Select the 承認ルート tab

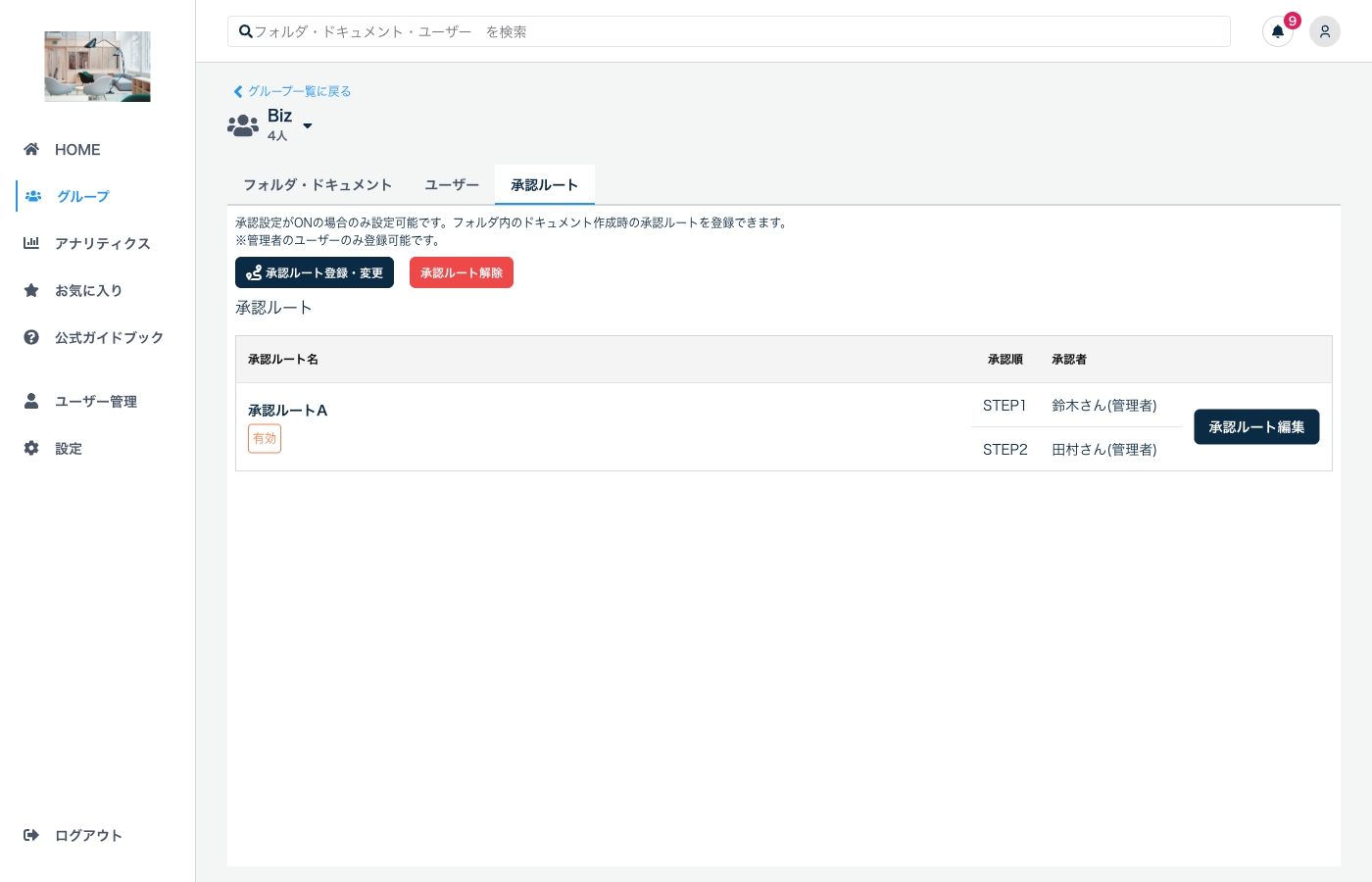tap(544, 184)
